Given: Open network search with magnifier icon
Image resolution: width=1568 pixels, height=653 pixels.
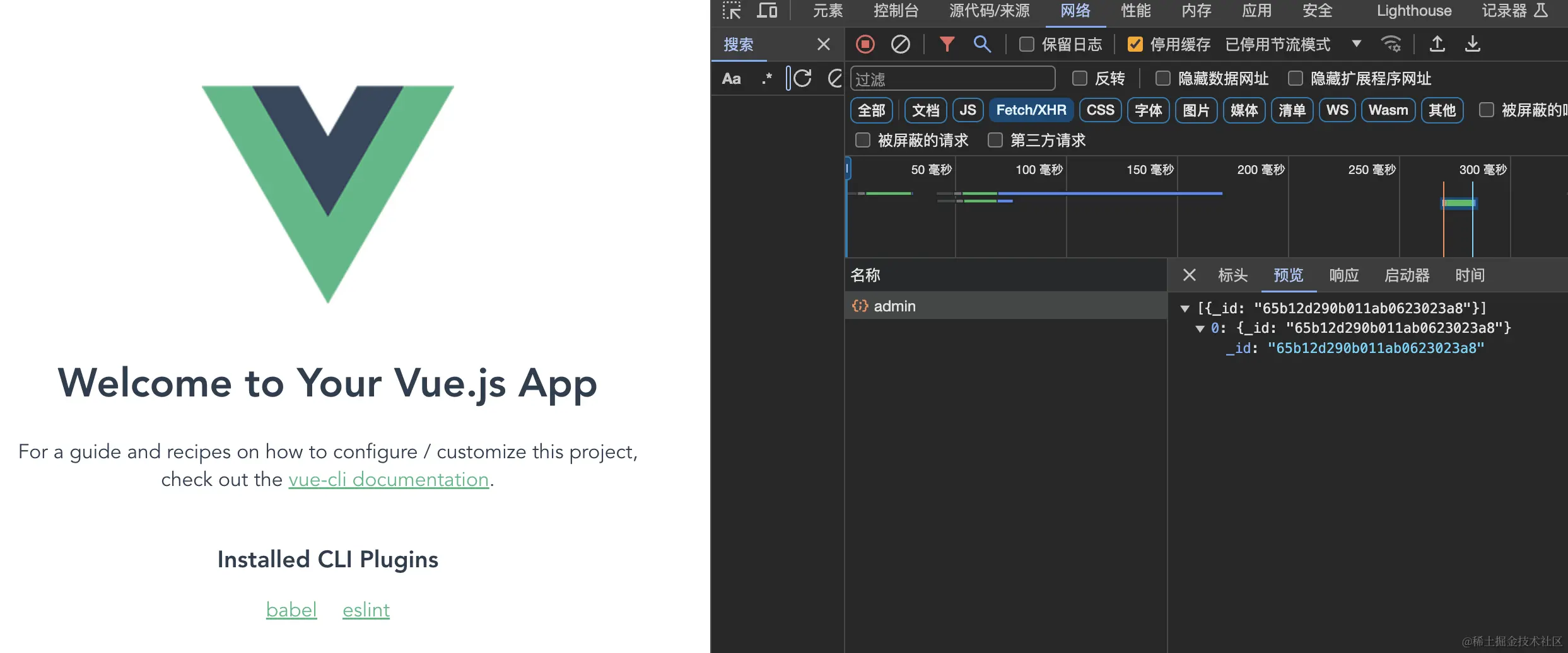Looking at the screenshot, I should (x=982, y=44).
